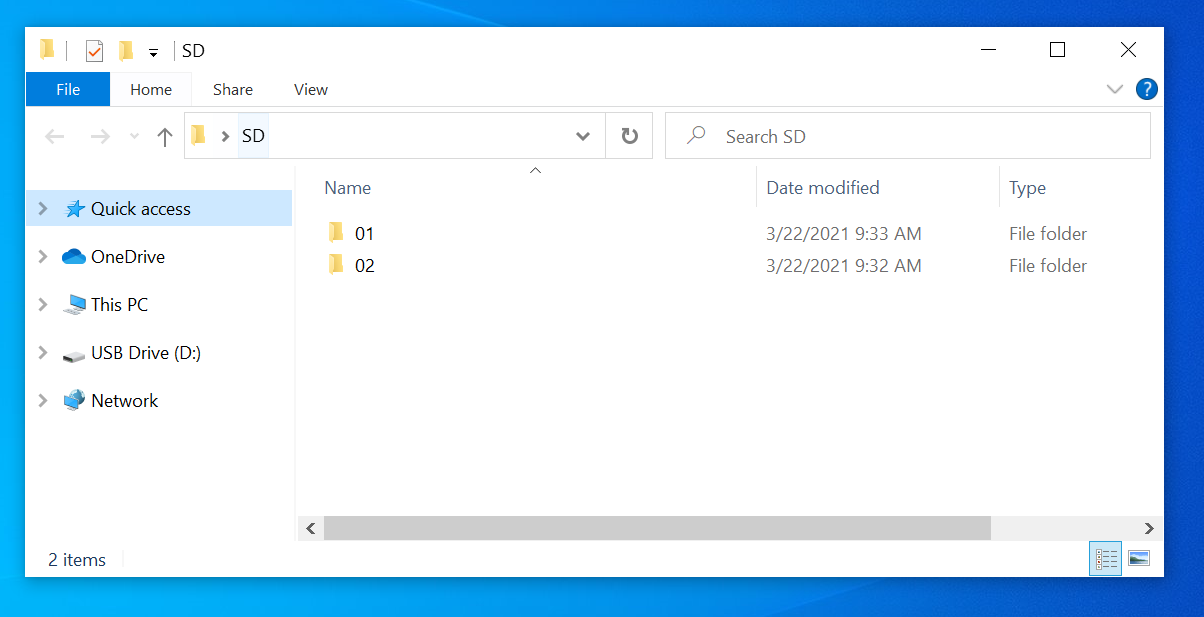Click the folder icon in address bar
This screenshot has height=617, width=1204.
(x=198, y=135)
